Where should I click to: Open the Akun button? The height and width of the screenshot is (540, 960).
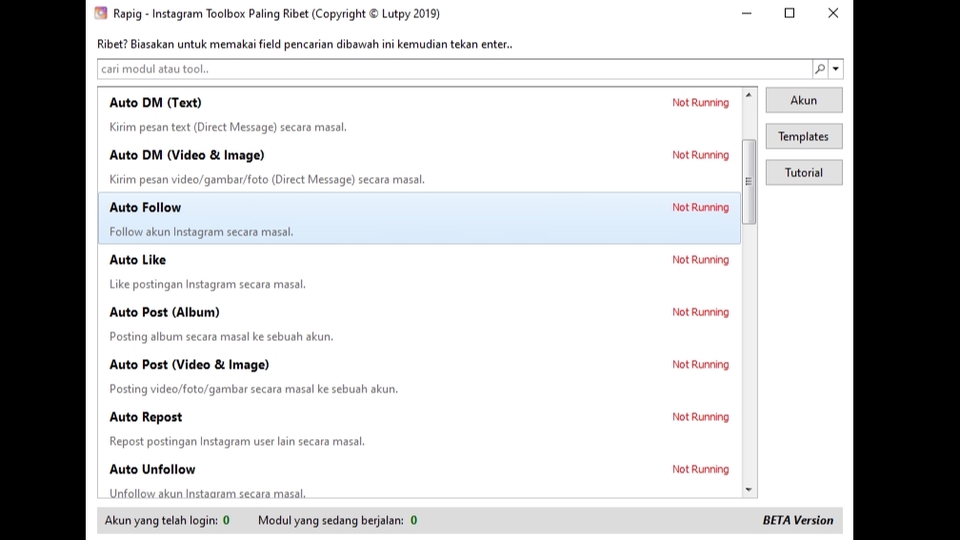tap(804, 100)
